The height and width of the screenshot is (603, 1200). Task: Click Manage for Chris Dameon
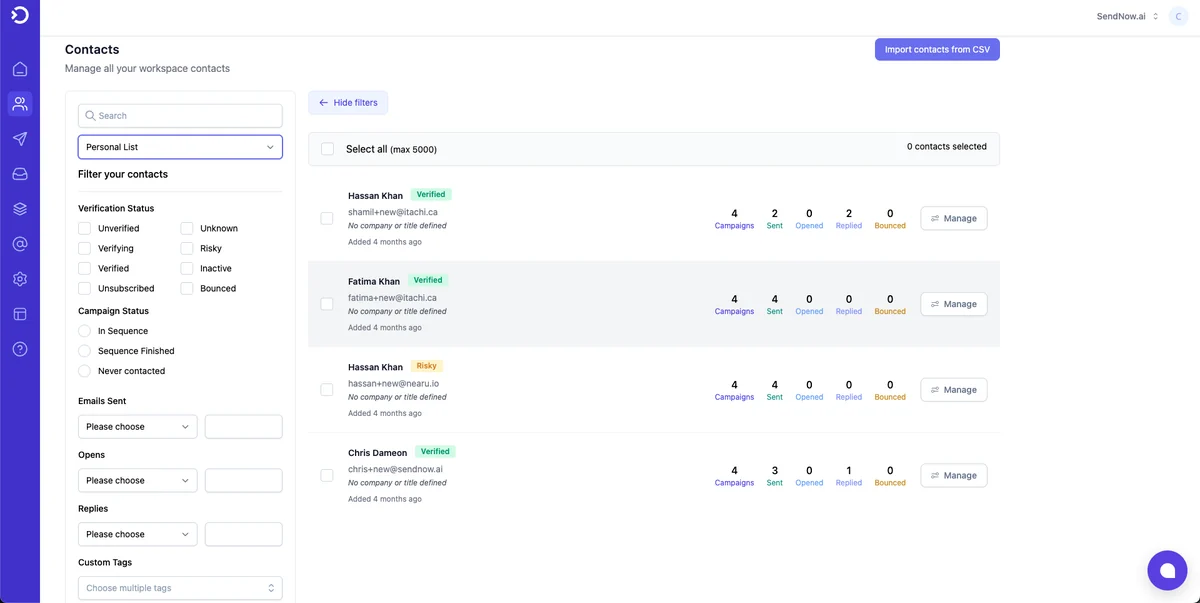954,475
